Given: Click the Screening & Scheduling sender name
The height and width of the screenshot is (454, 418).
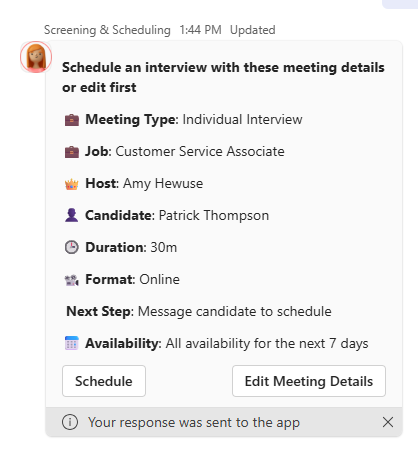Looking at the screenshot, I should click(x=107, y=30).
